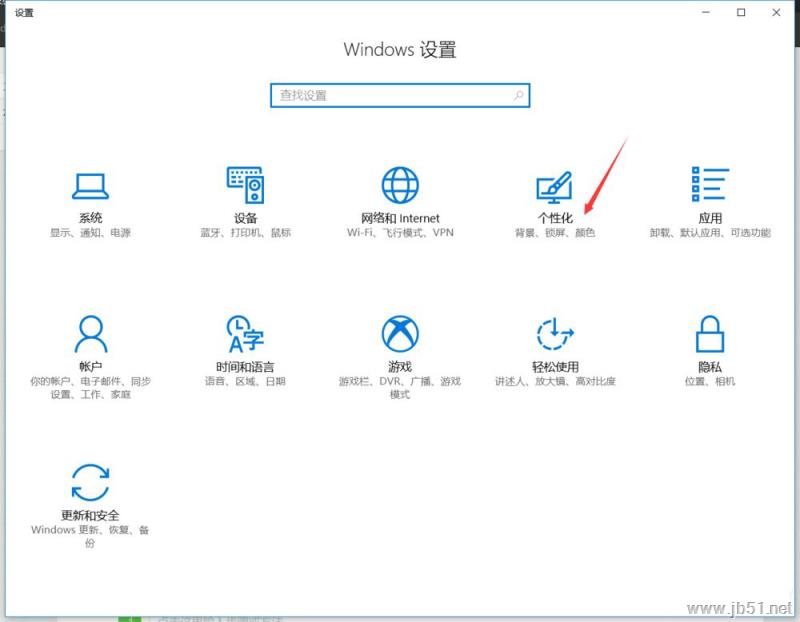Click the green application icon on the taskbar
Screen dimensions: 800x622
[132, 617]
